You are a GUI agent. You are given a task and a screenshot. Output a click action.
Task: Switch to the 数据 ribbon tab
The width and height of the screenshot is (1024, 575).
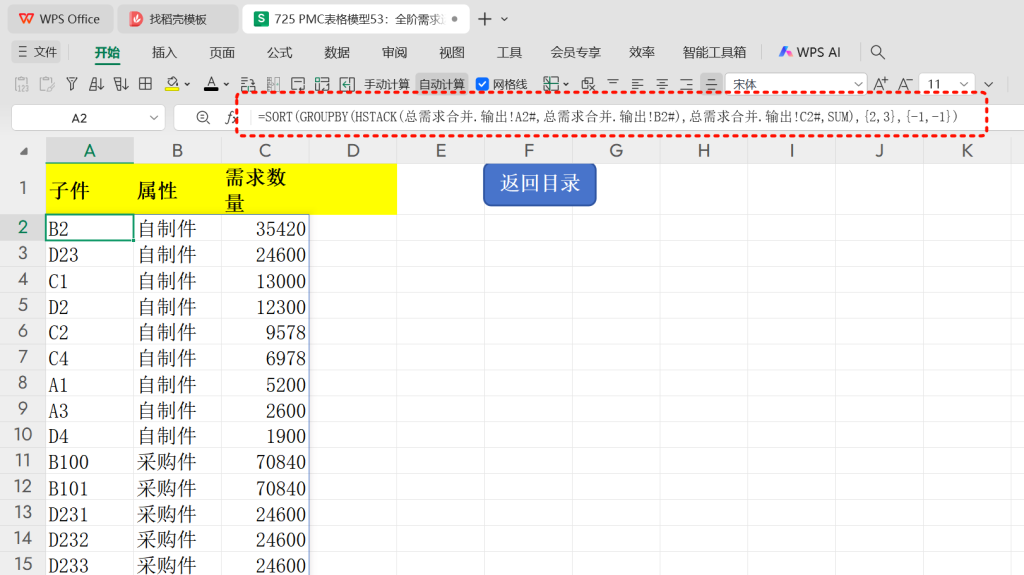(x=337, y=52)
